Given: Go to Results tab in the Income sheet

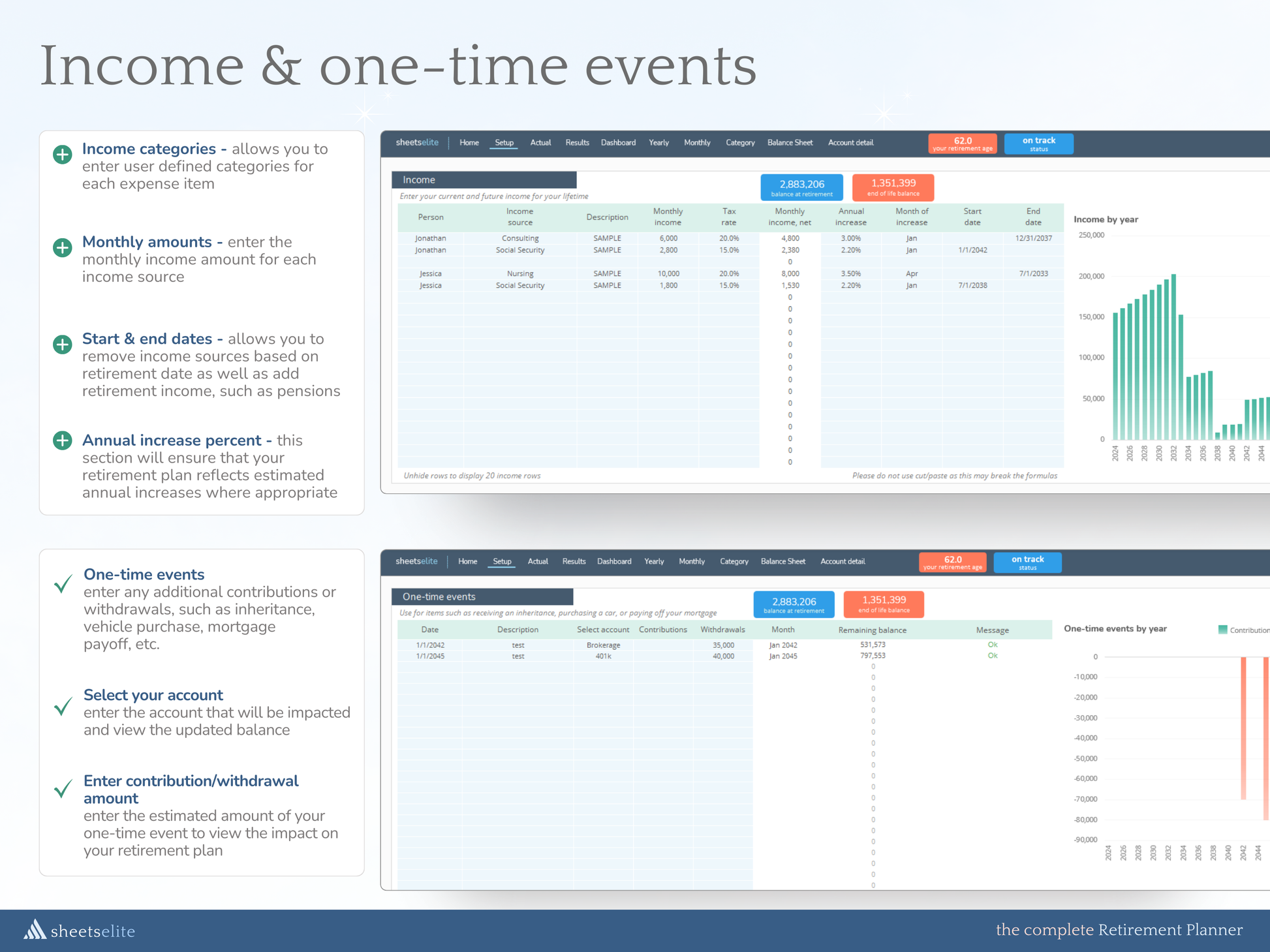Looking at the screenshot, I should [x=577, y=142].
